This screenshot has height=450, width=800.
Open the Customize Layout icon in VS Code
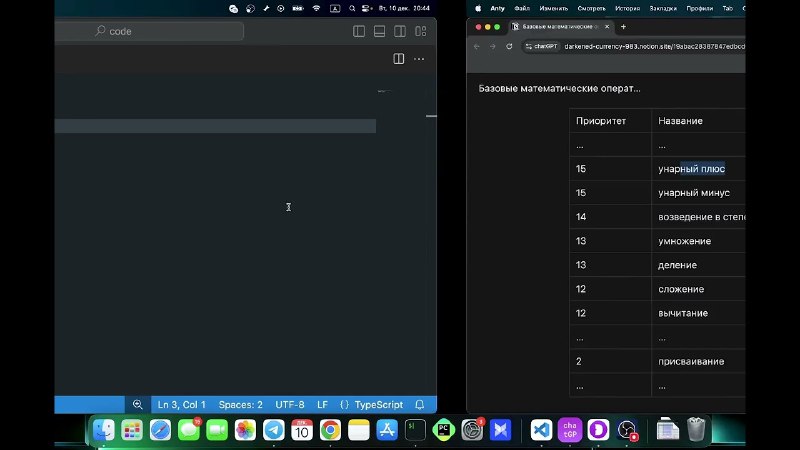point(420,32)
